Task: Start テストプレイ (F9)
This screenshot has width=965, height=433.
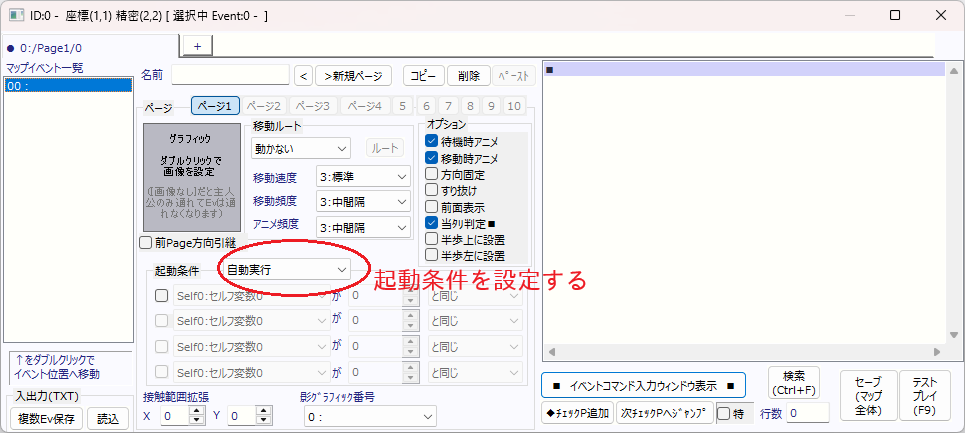Action: pos(925,395)
